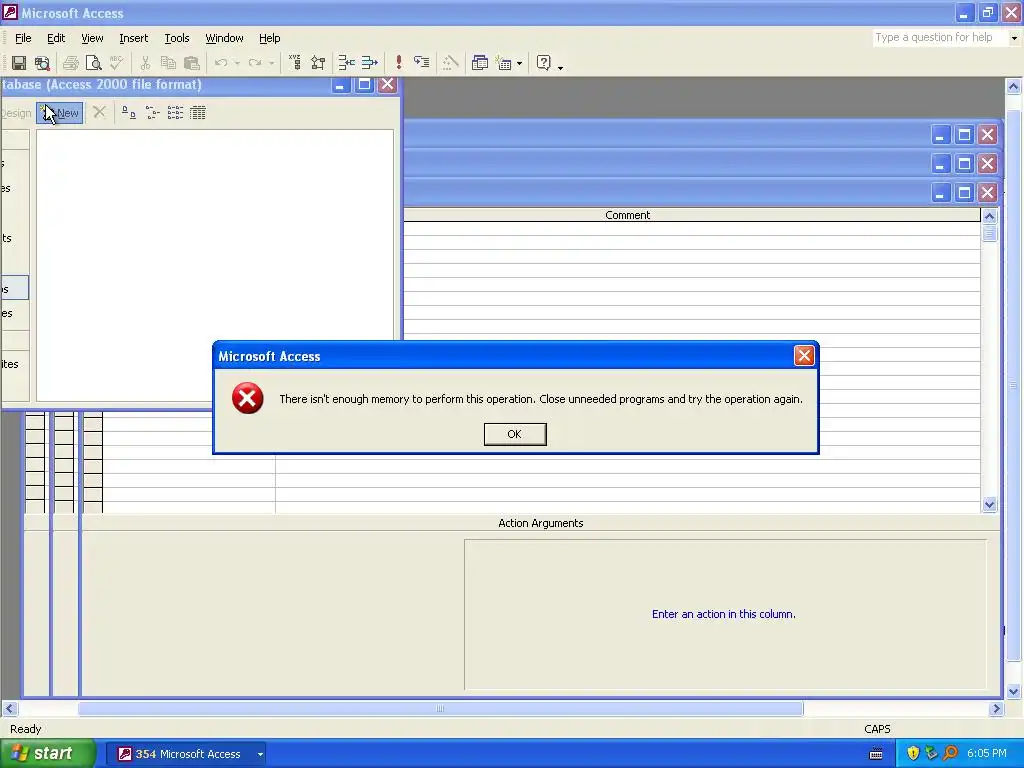1024x768 pixels.
Task: Open the Tools menu
Action: pos(176,38)
